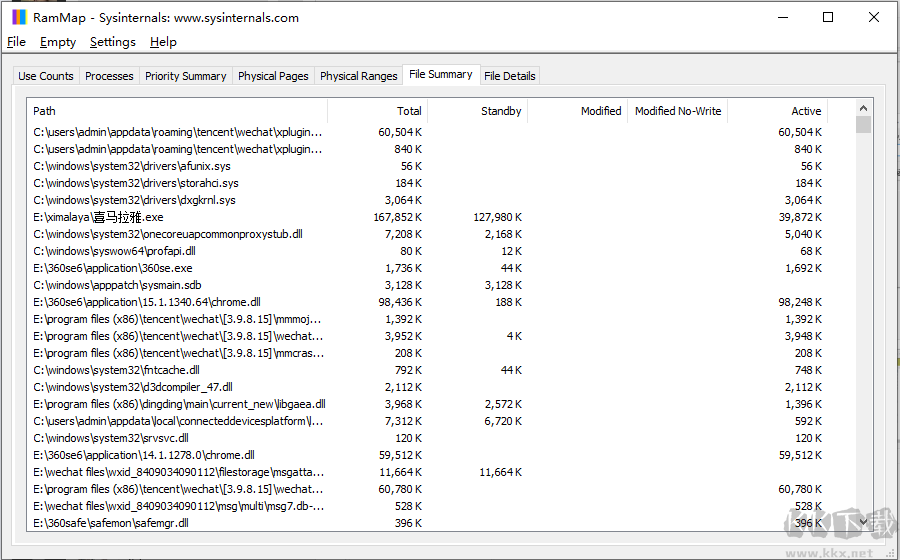Select the connecteddevicesplatform path row
Viewport: 900px width, 560px height.
[428, 421]
